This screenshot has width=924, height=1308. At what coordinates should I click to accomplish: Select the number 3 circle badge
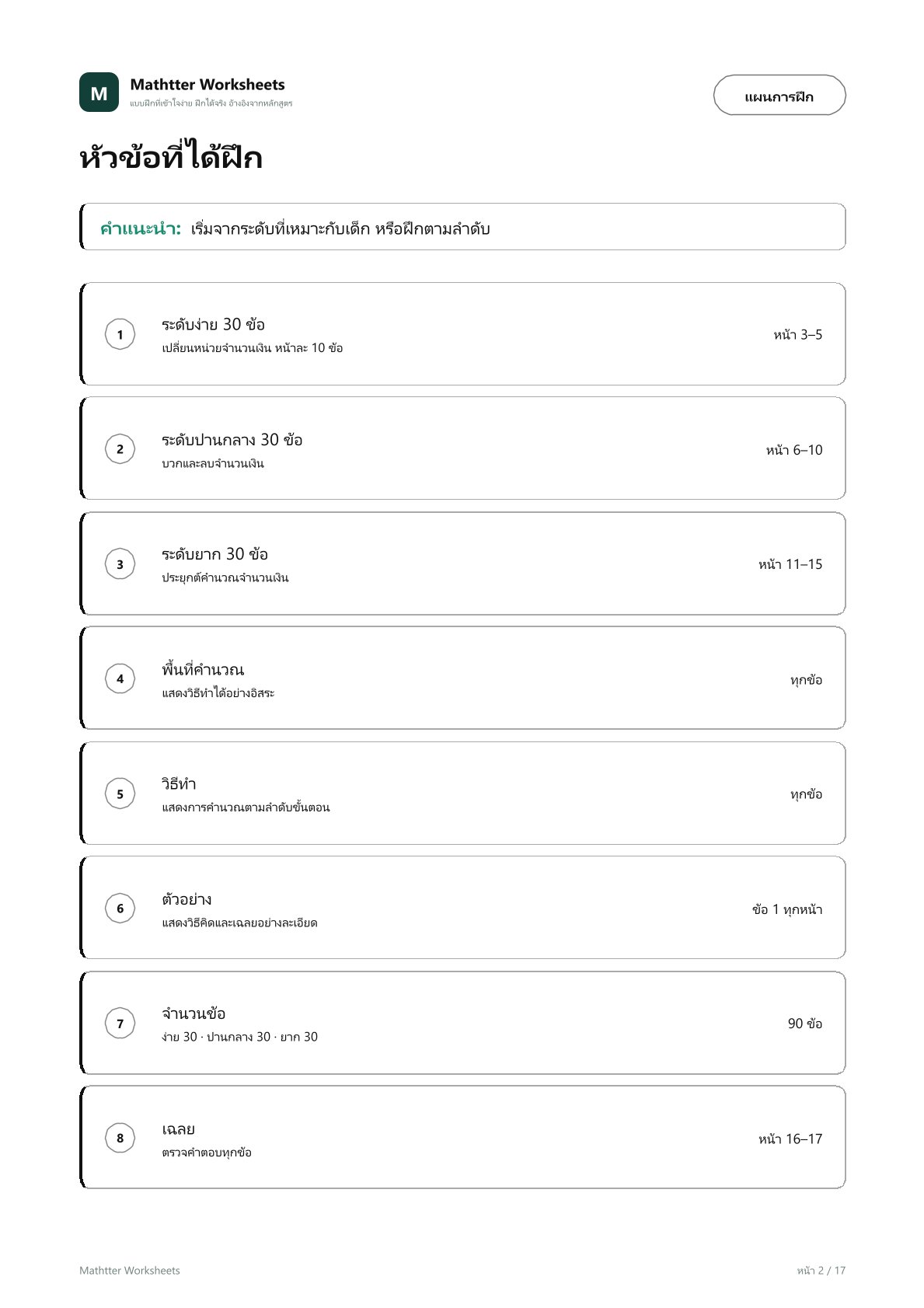(x=120, y=564)
